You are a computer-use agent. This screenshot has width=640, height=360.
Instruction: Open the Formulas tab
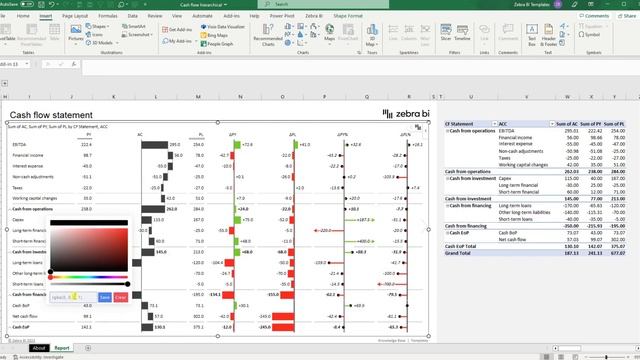point(108,16)
